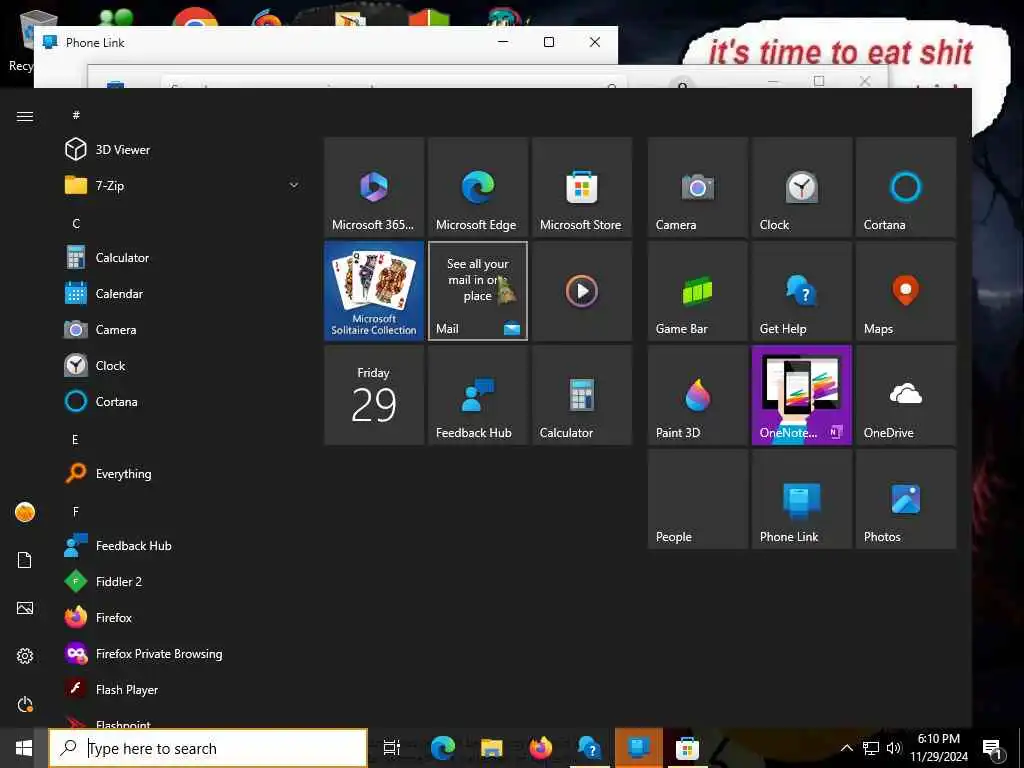The image size is (1024, 768).
Task: Open Calendar in the app list
Action: point(183,294)
